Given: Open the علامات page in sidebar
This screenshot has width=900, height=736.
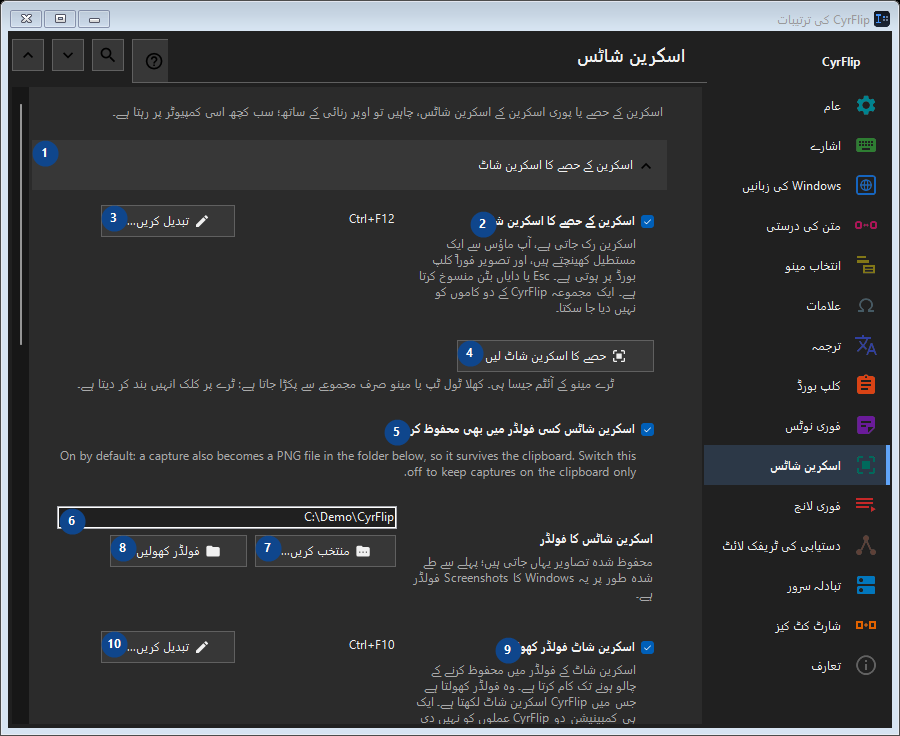Looking at the screenshot, I should [797, 305].
